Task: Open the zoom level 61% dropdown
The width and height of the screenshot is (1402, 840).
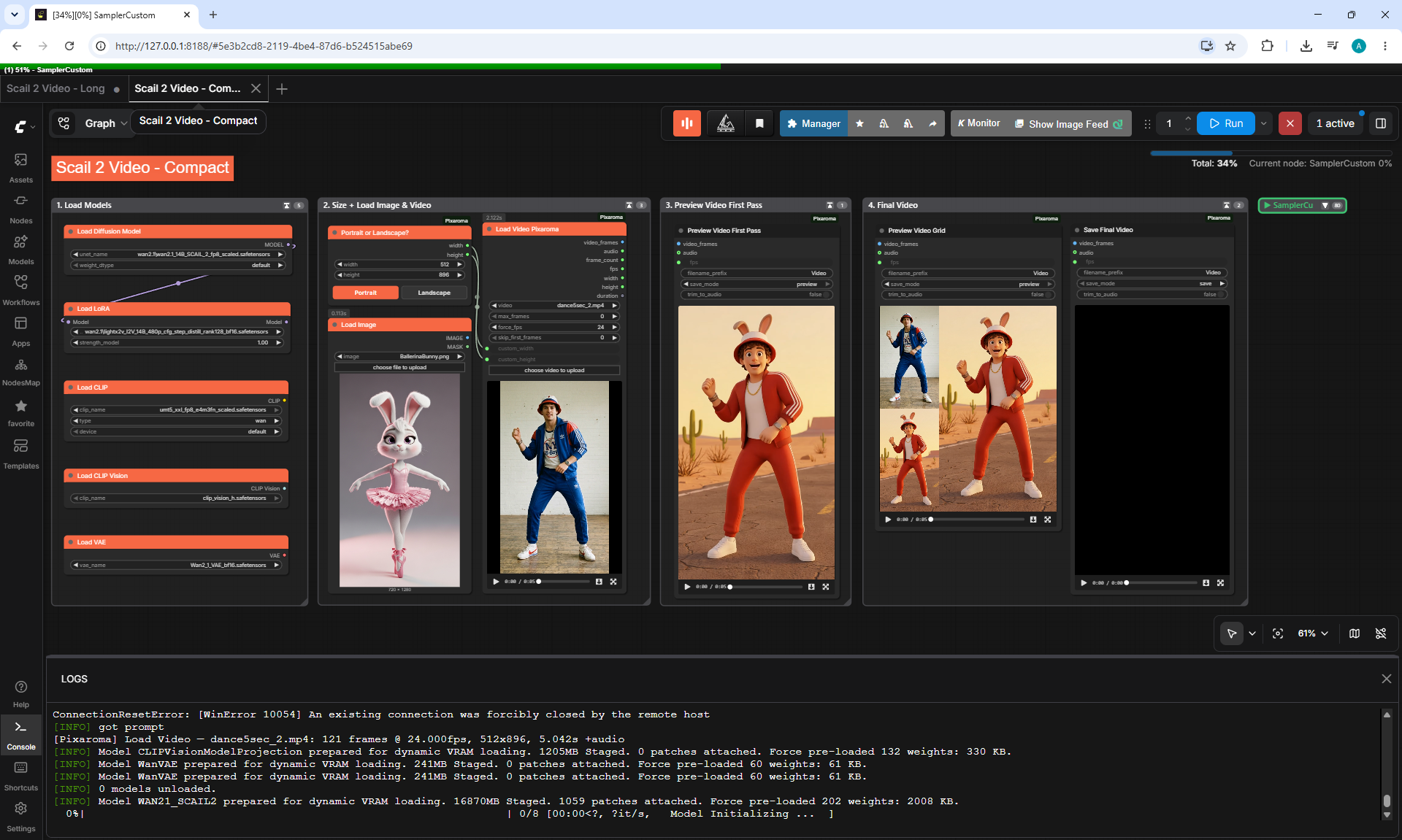Action: [x=1313, y=633]
